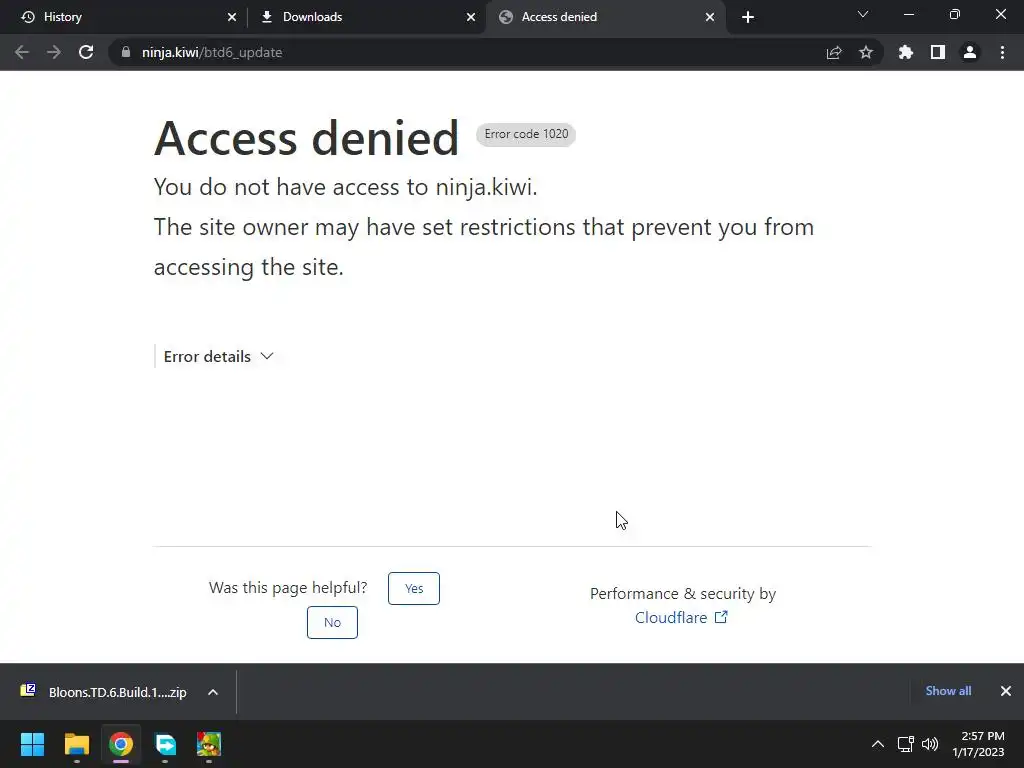The height and width of the screenshot is (768, 1024).
Task: Open the Extensions puzzle icon
Action: [x=906, y=52]
